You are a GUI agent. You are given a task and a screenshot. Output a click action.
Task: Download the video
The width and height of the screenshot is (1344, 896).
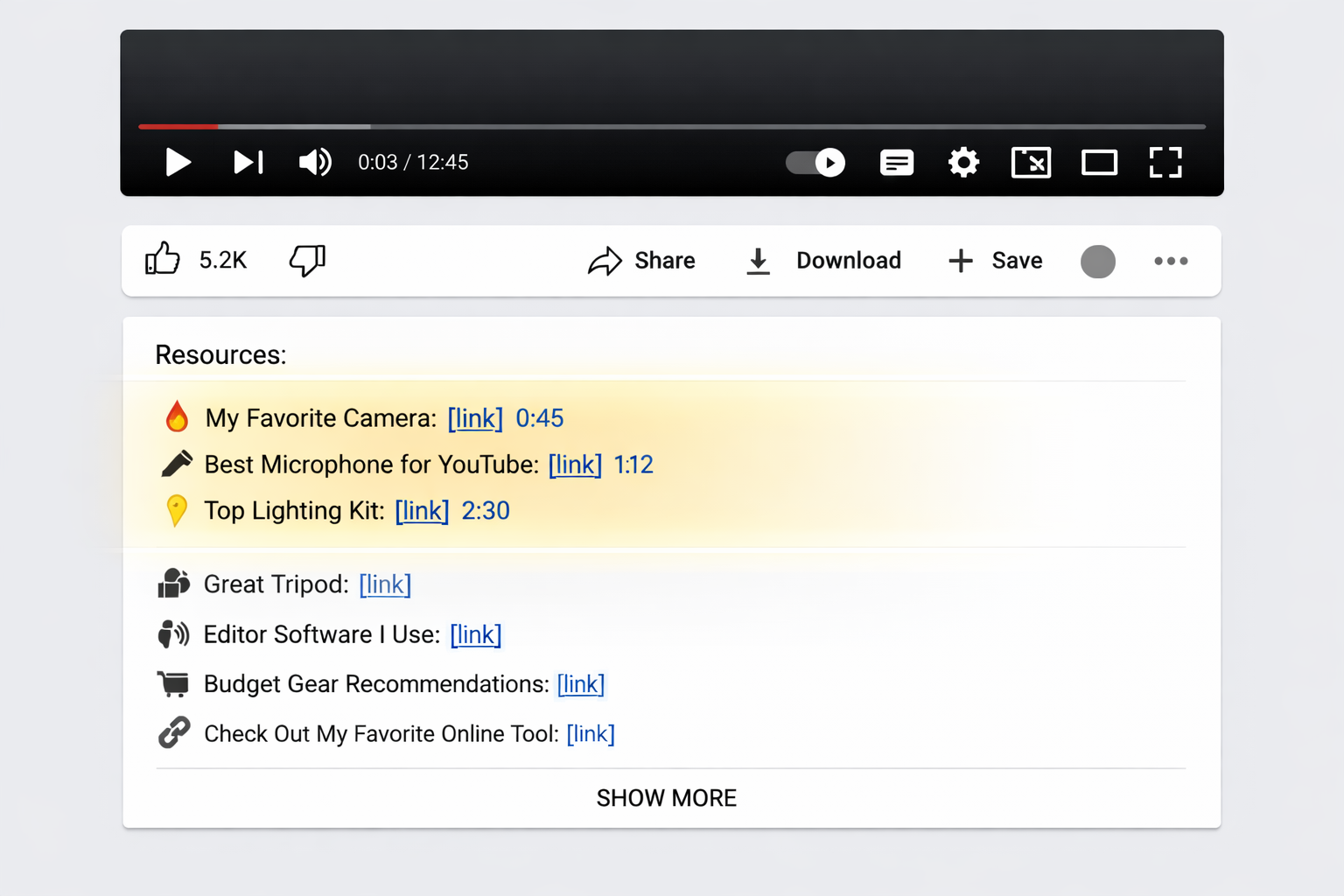tap(822, 260)
